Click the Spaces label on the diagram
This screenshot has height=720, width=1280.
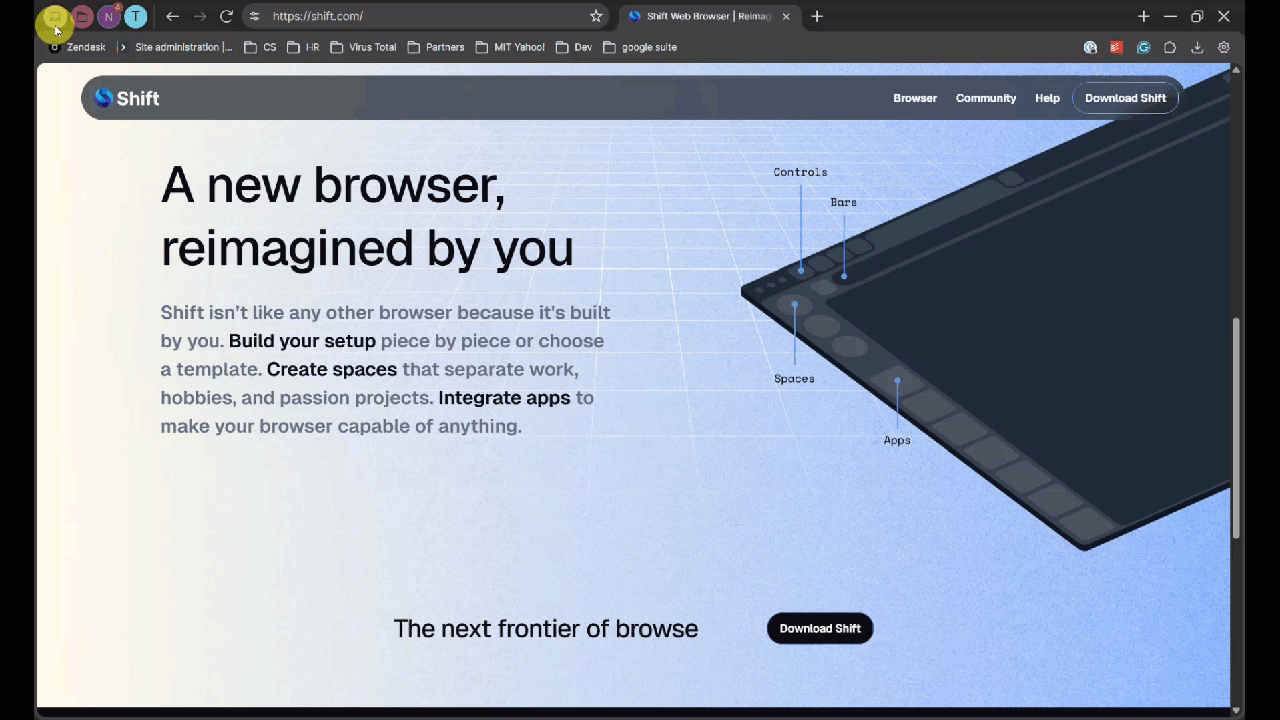(x=794, y=379)
